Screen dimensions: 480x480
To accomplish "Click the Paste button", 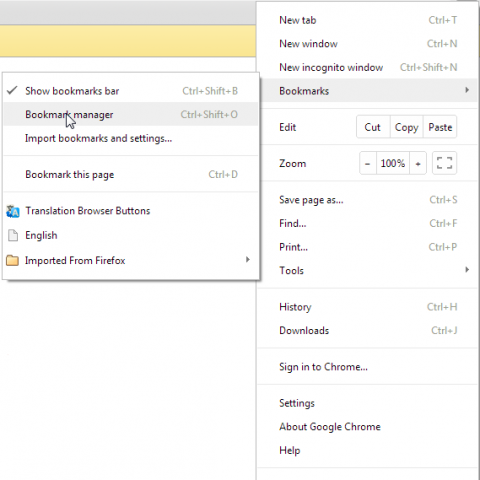I will [440, 127].
